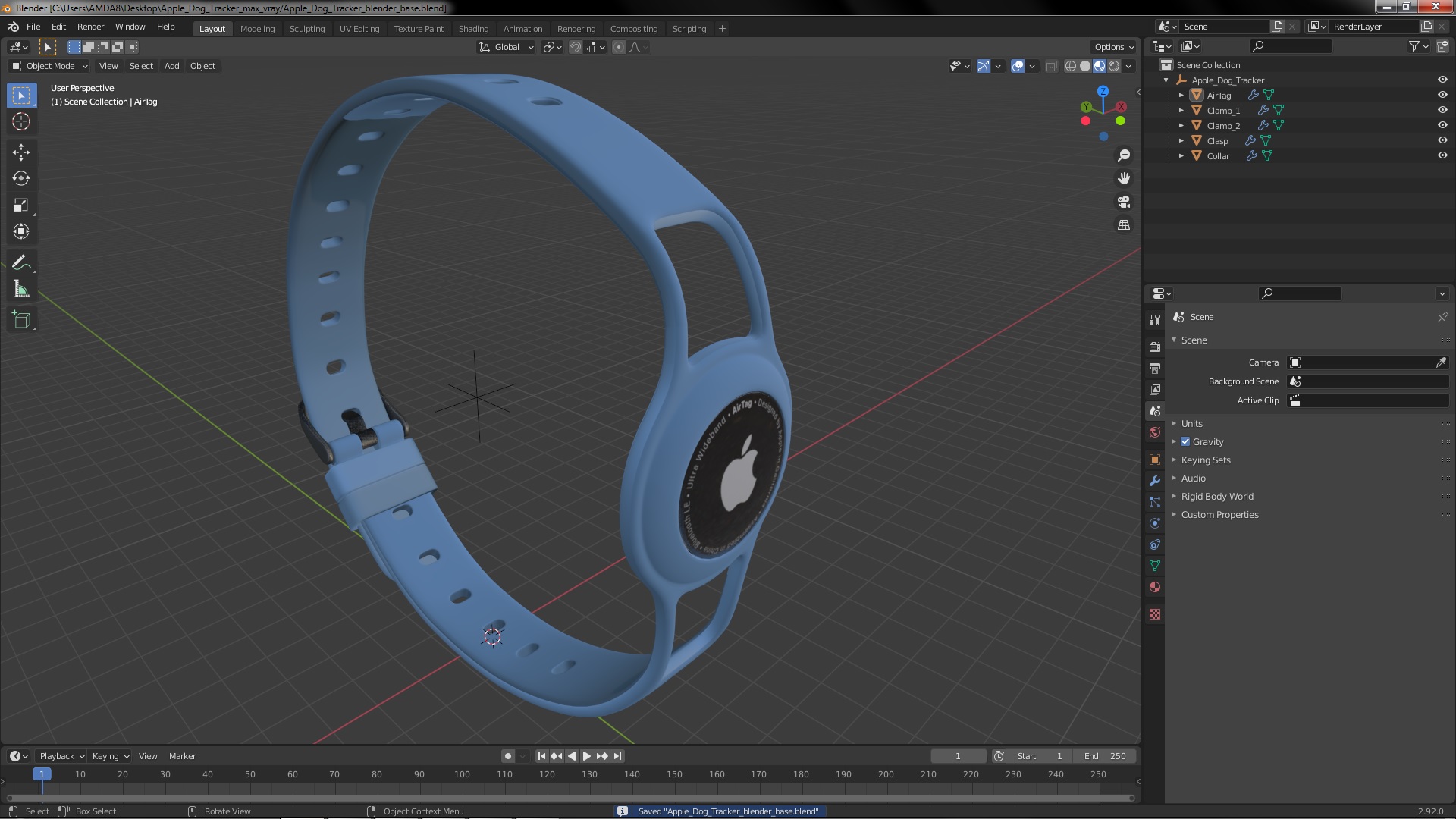The width and height of the screenshot is (1456, 819).
Task: Select the Transform tool
Action: [21, 232]
